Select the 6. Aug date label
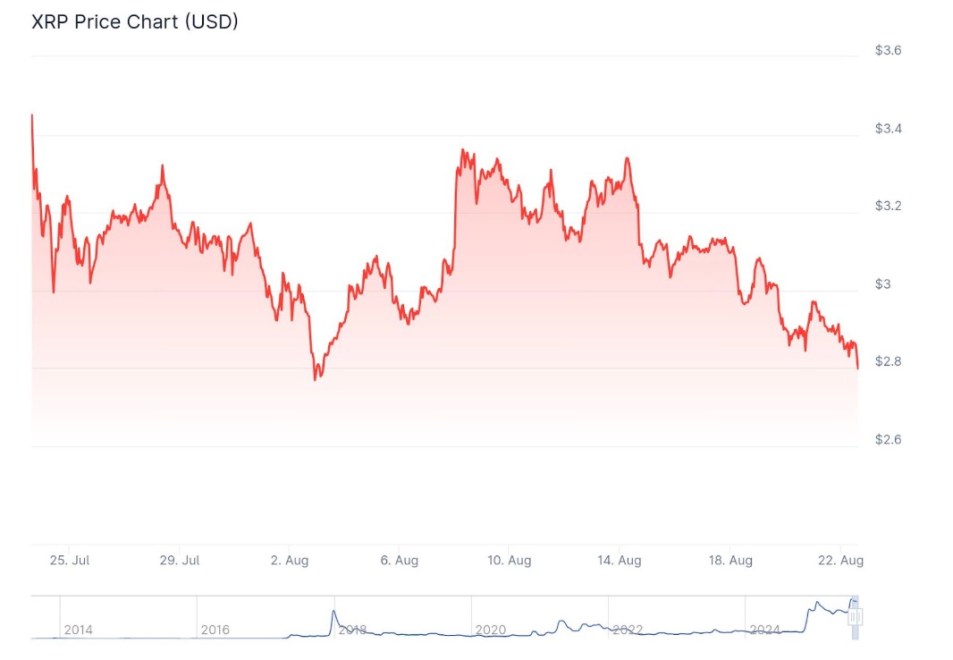This screenshot has width=953, height=660. pyautogui.click(x=399, y=560)
